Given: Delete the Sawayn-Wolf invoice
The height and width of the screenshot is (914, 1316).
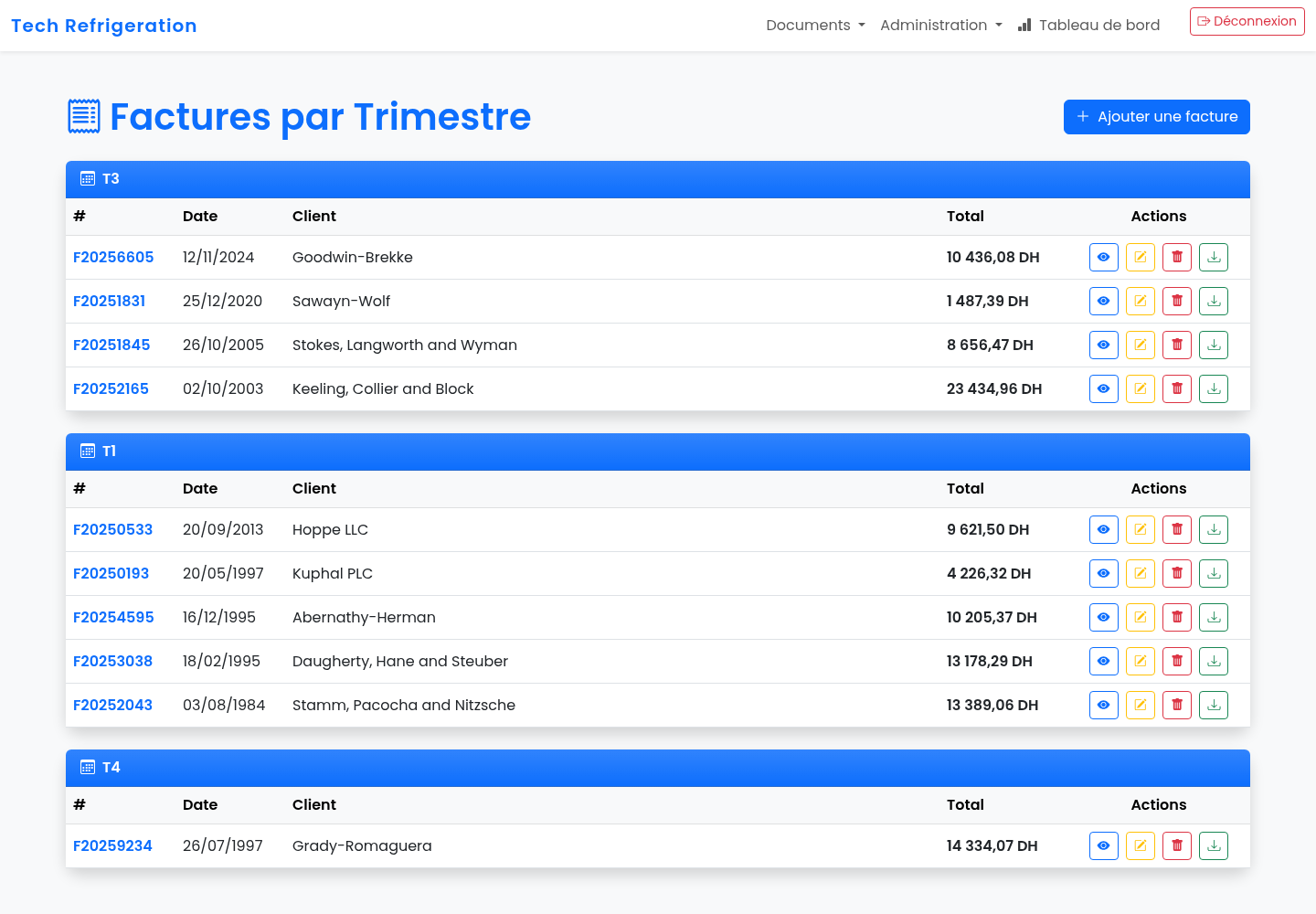Looking at the screenshot, I should (1177, 302).
